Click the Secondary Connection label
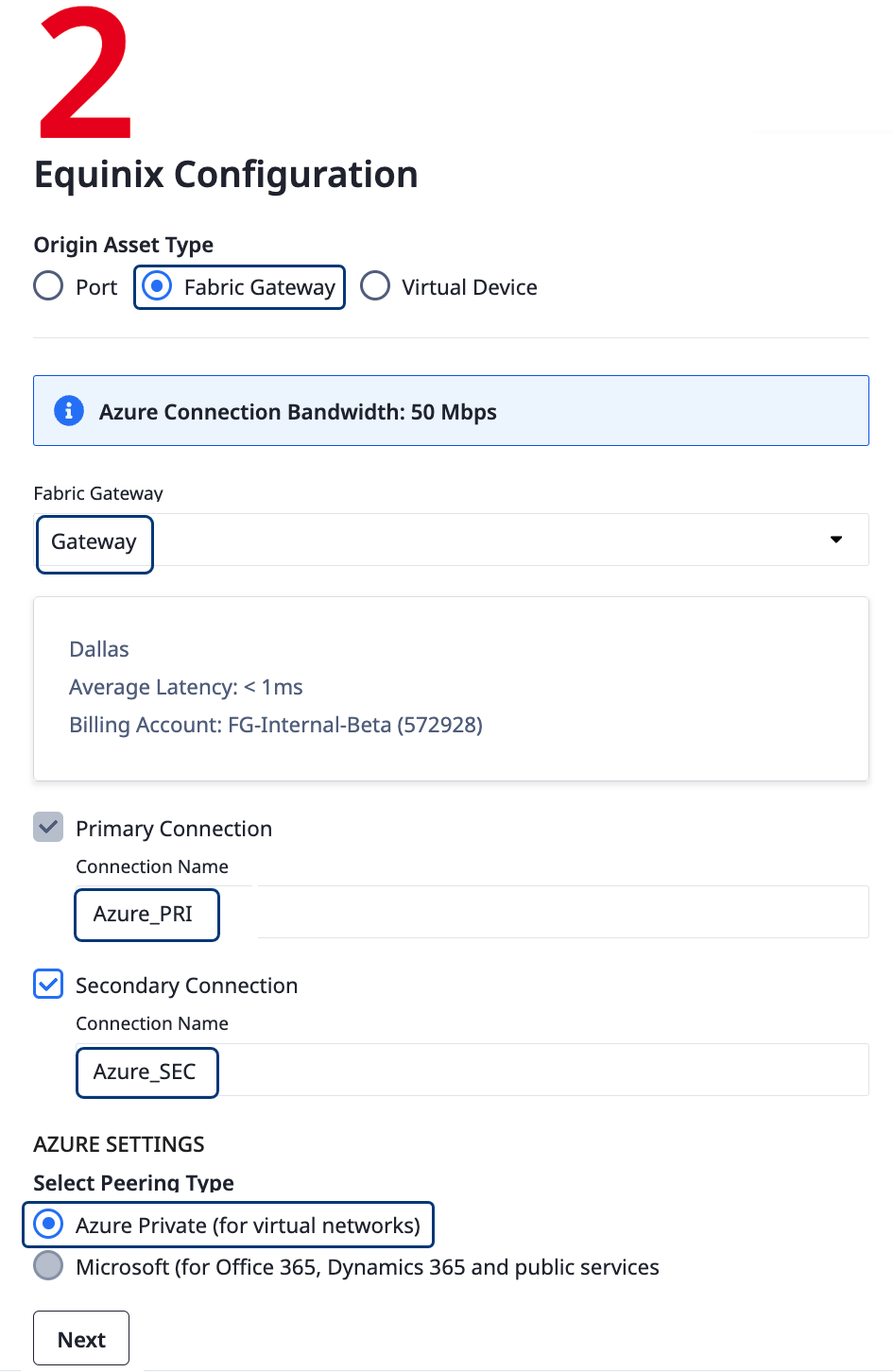Viewport: 893px width, 1372px height. pyautogui.click(x=187, y=986)
